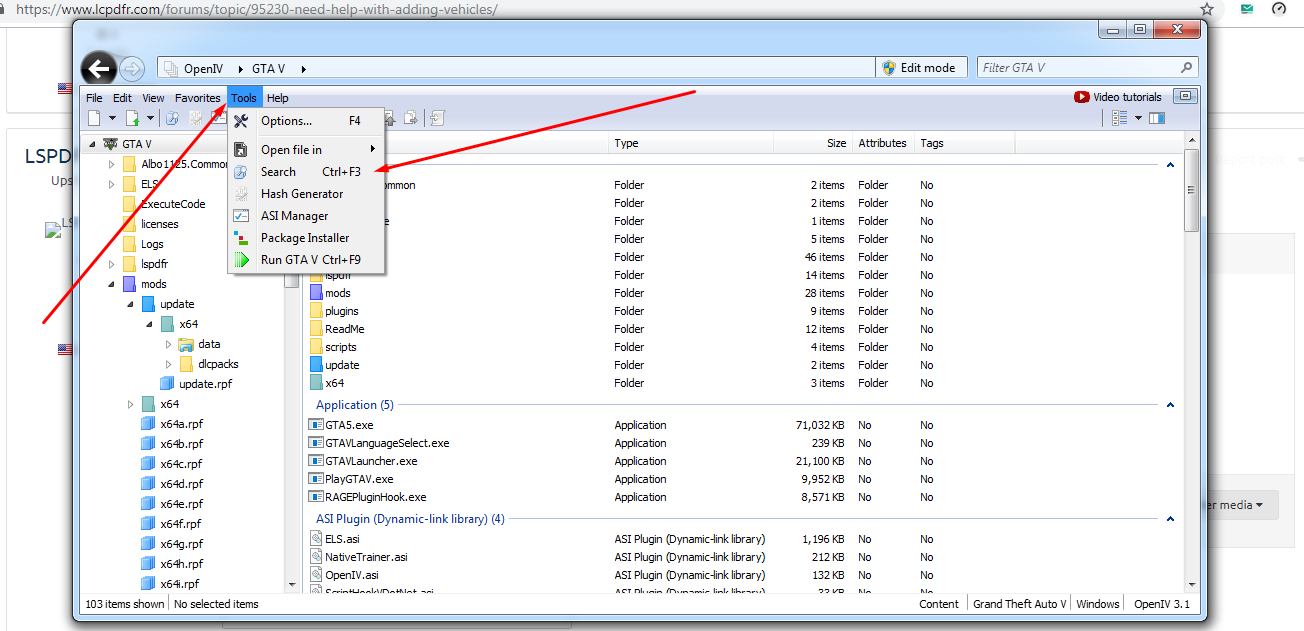1304x631 pixels.
Task: Click the black Back navigation arrow
Action: (98, 68)
